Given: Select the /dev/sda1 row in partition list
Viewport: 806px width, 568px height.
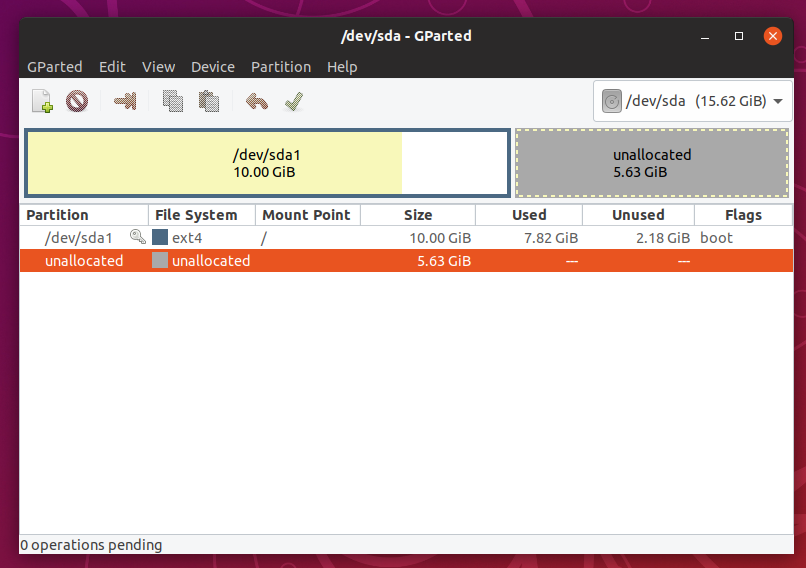Looking at the screenshot, I should [x=406, y=237].
